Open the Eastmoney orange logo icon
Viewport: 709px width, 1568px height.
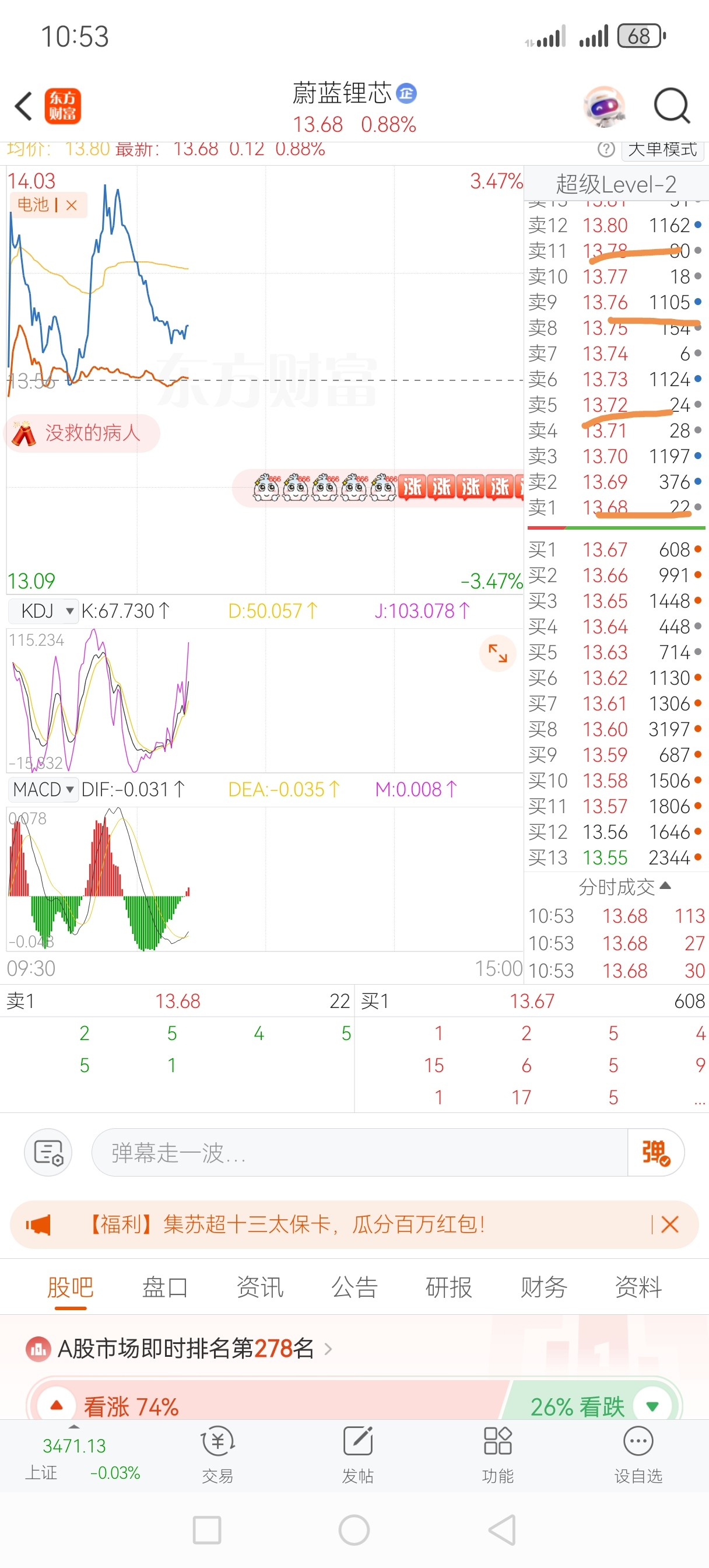coord(63,106)
